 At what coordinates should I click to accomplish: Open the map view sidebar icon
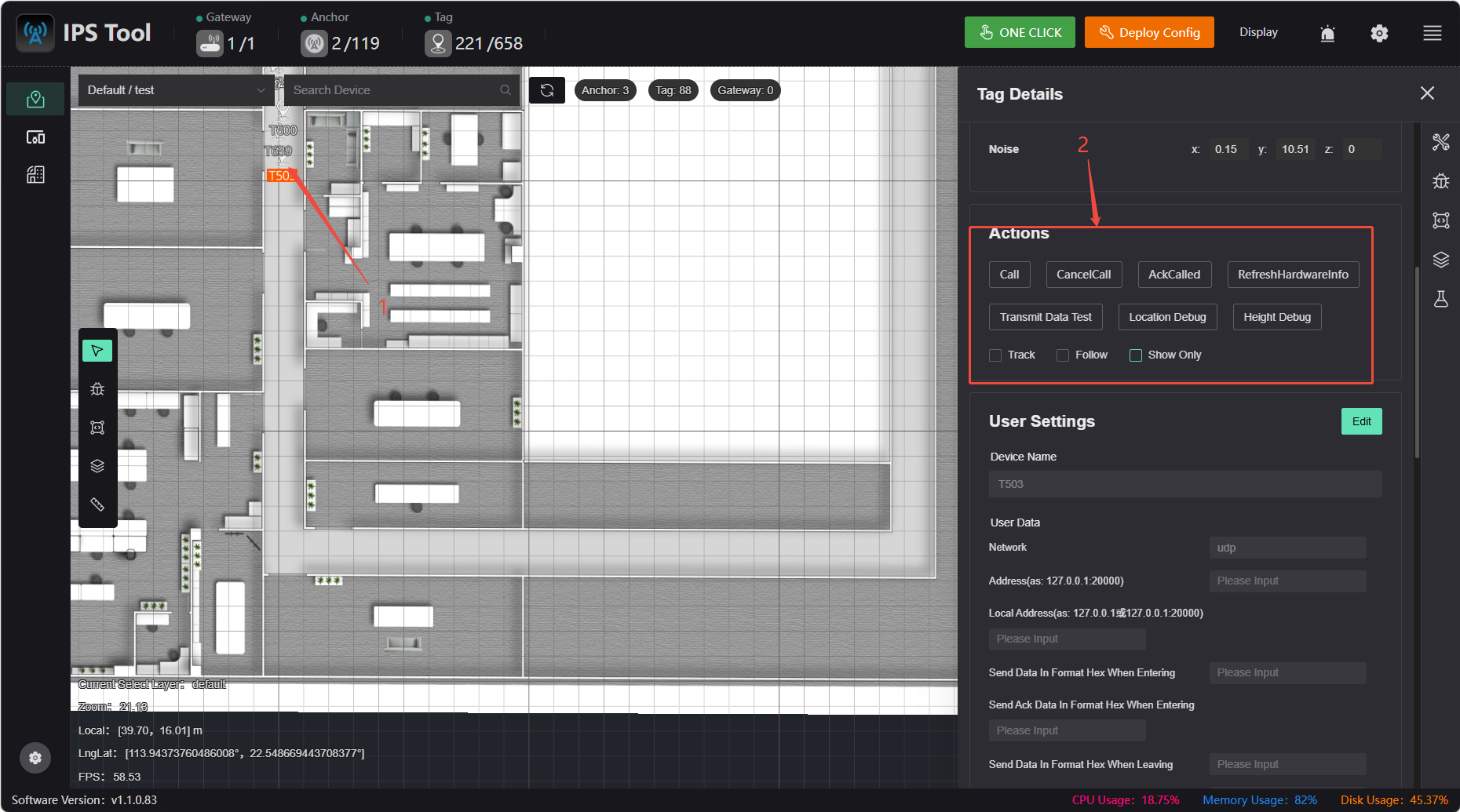pyautogui.click(x=35, y=100)
